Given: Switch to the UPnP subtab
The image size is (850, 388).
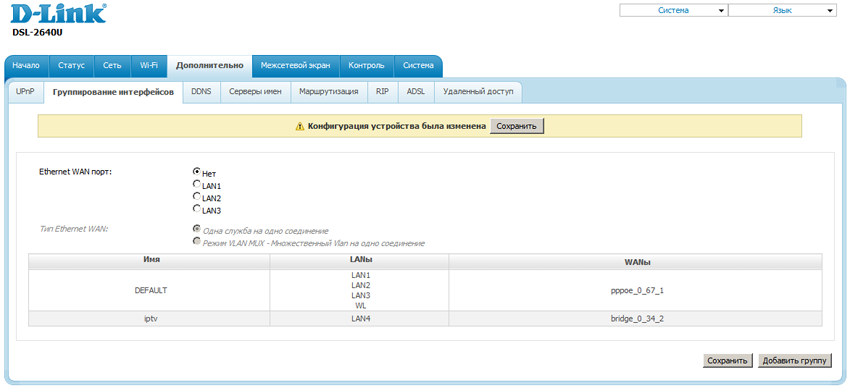Looking at the screenshot, I should 25,92.
